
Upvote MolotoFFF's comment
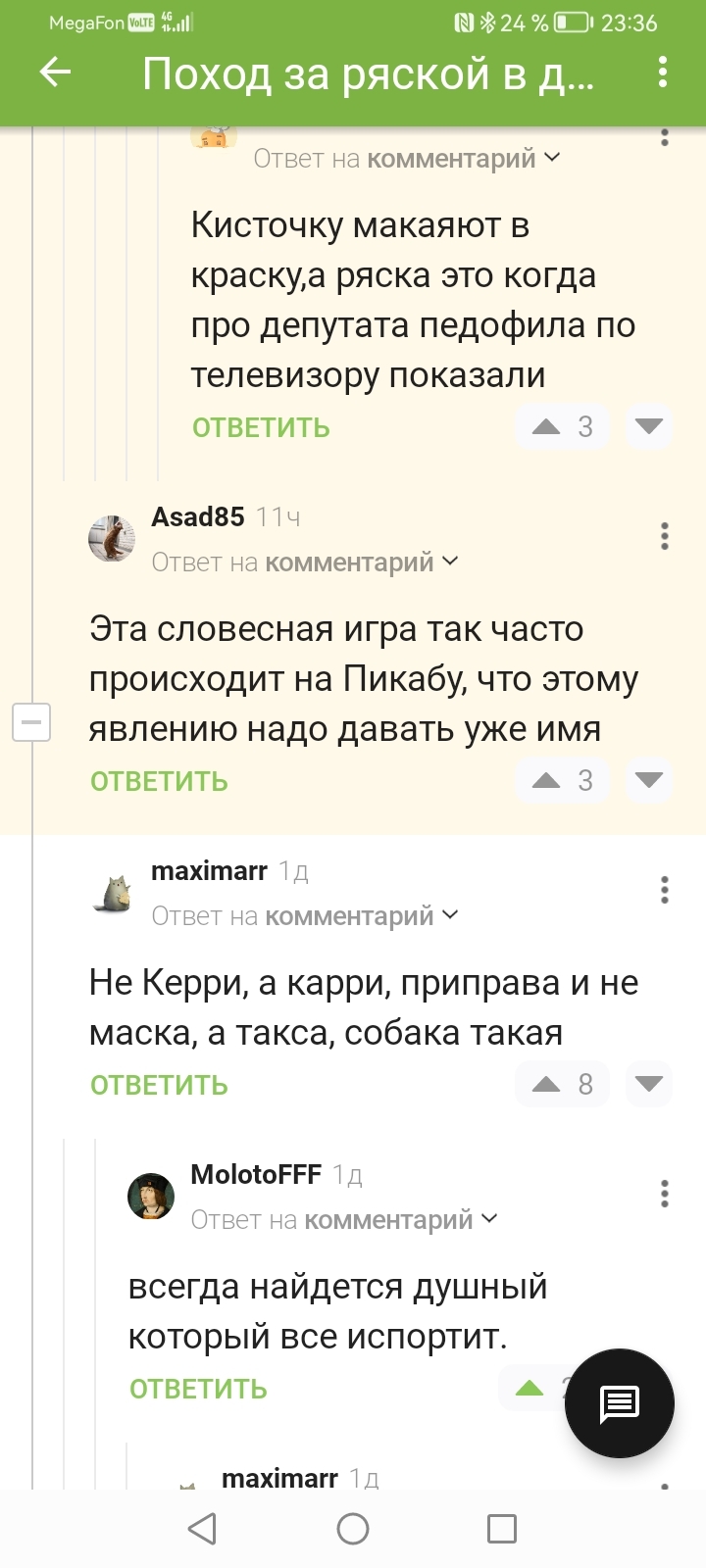click(530, 1389)
